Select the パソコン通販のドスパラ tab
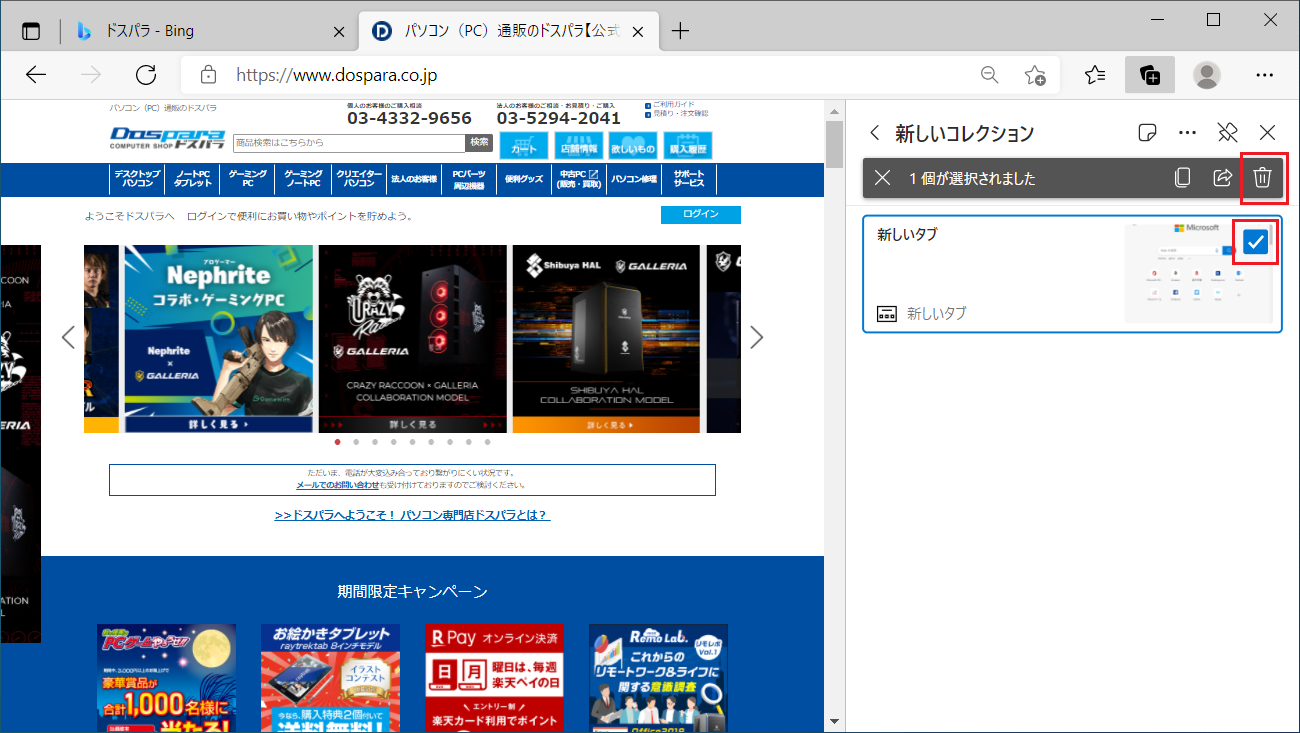 pyautogui.click(x=510, y=31)
